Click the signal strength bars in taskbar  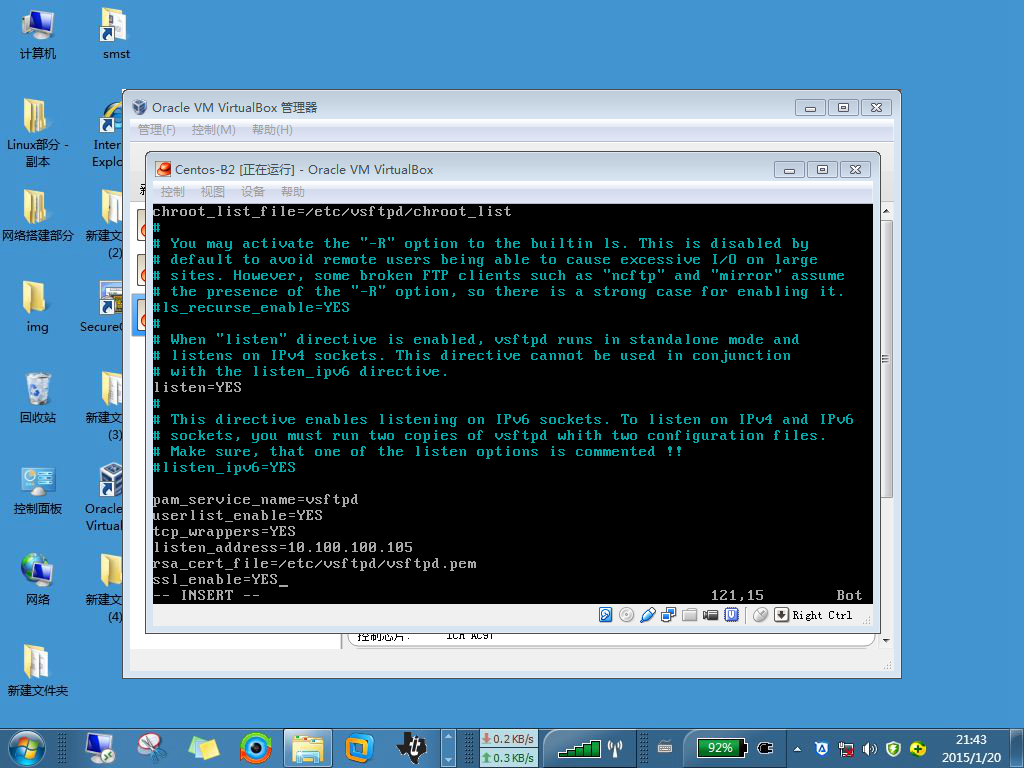tap(579, 748)
